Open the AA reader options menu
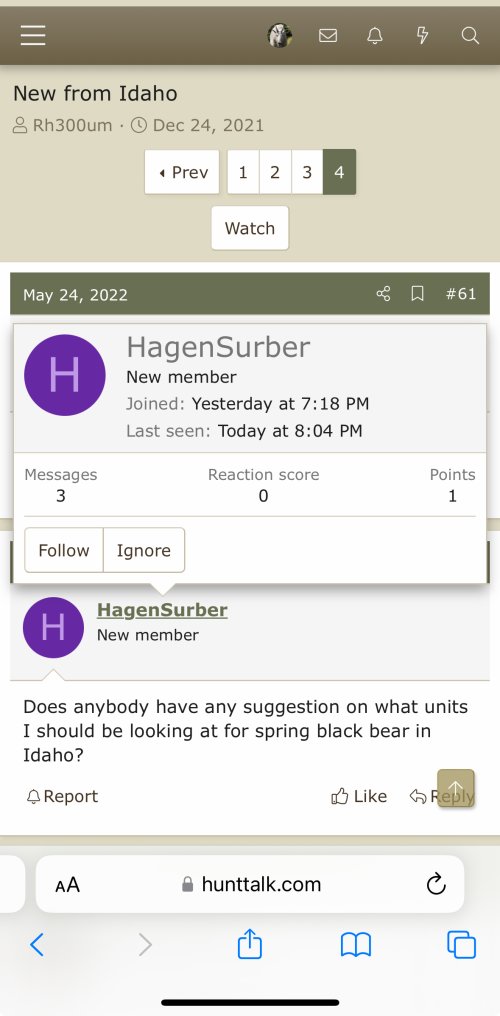Image resolution: width=500 pixels, height=1016 pixels. (x=67, y=884)
